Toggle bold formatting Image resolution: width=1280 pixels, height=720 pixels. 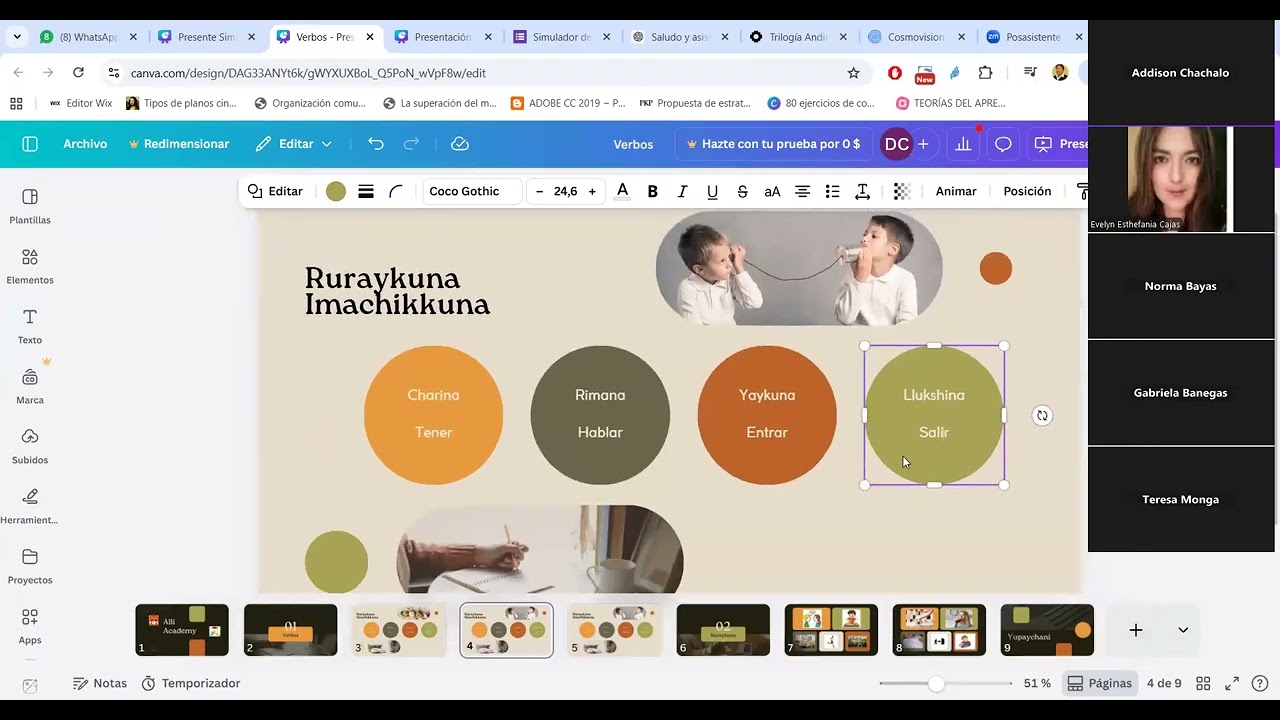(x=652, y=191)
